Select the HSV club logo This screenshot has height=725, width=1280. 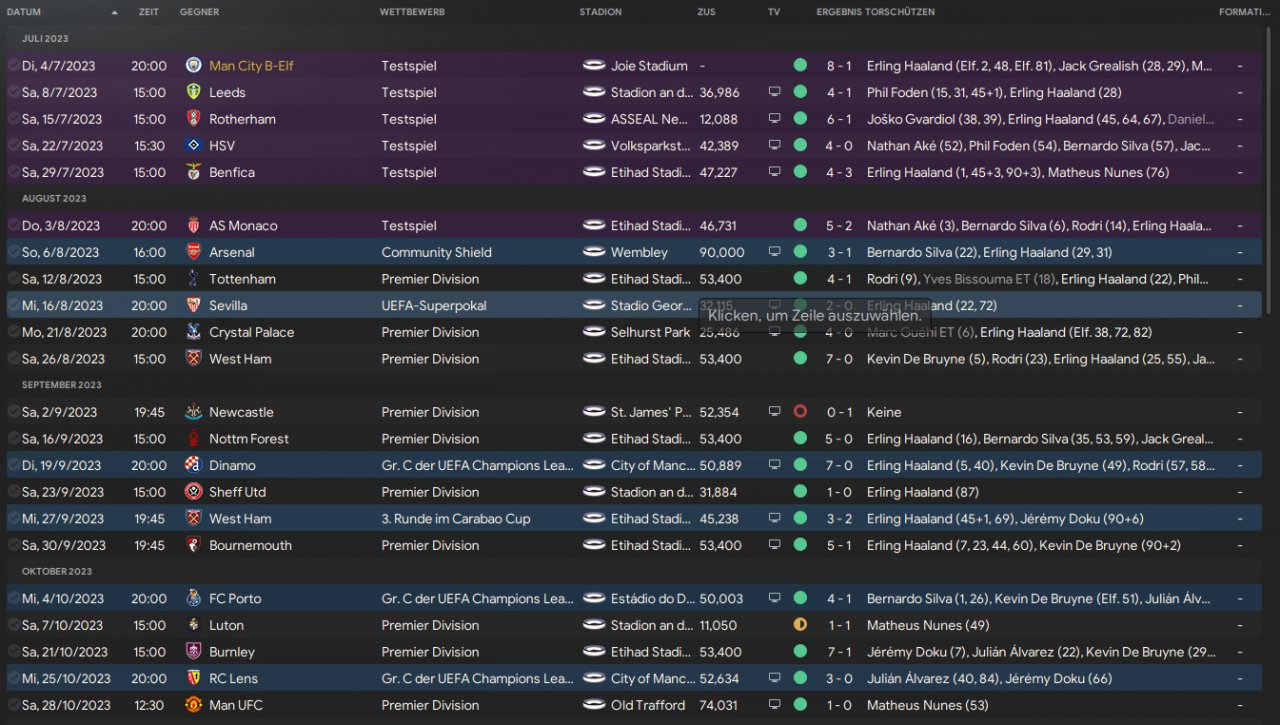[193, 145]
